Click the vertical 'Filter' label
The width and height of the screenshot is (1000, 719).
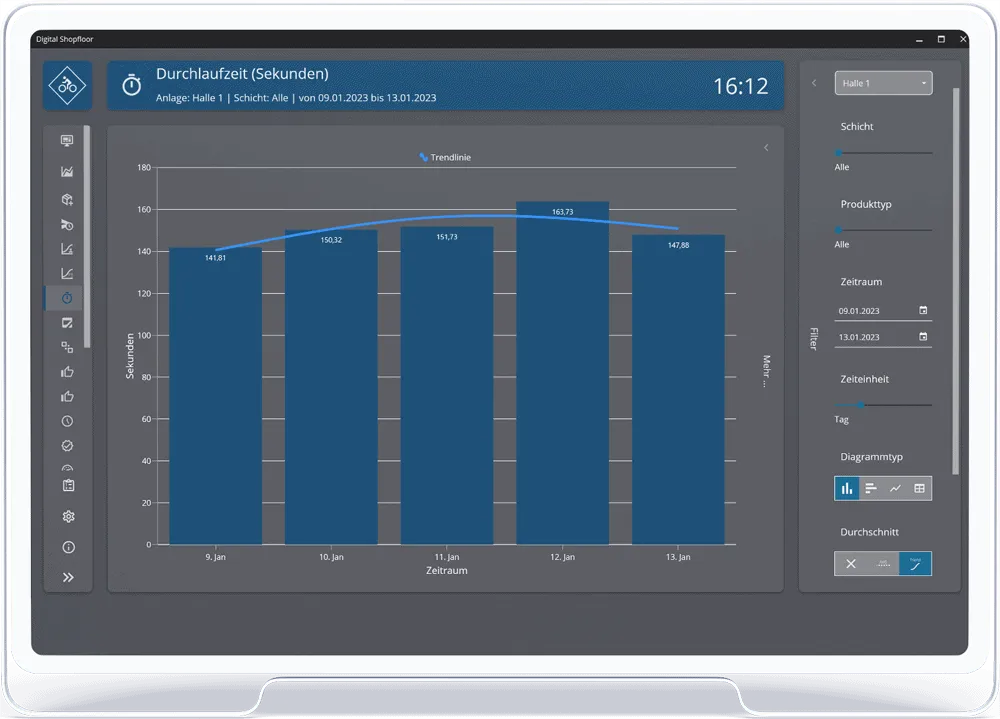[814, 338]
